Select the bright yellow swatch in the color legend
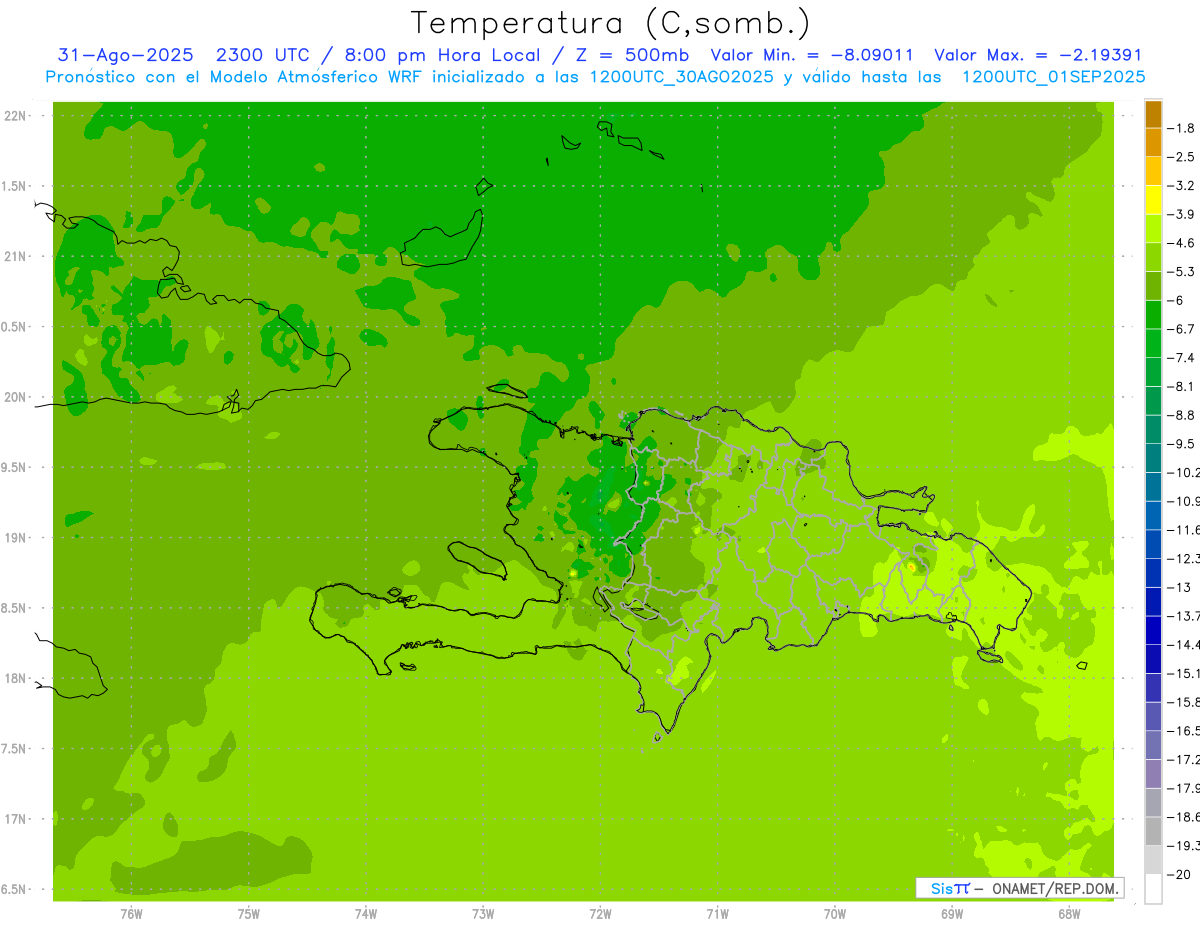The image size is (1200, 927). (1153, 200)
